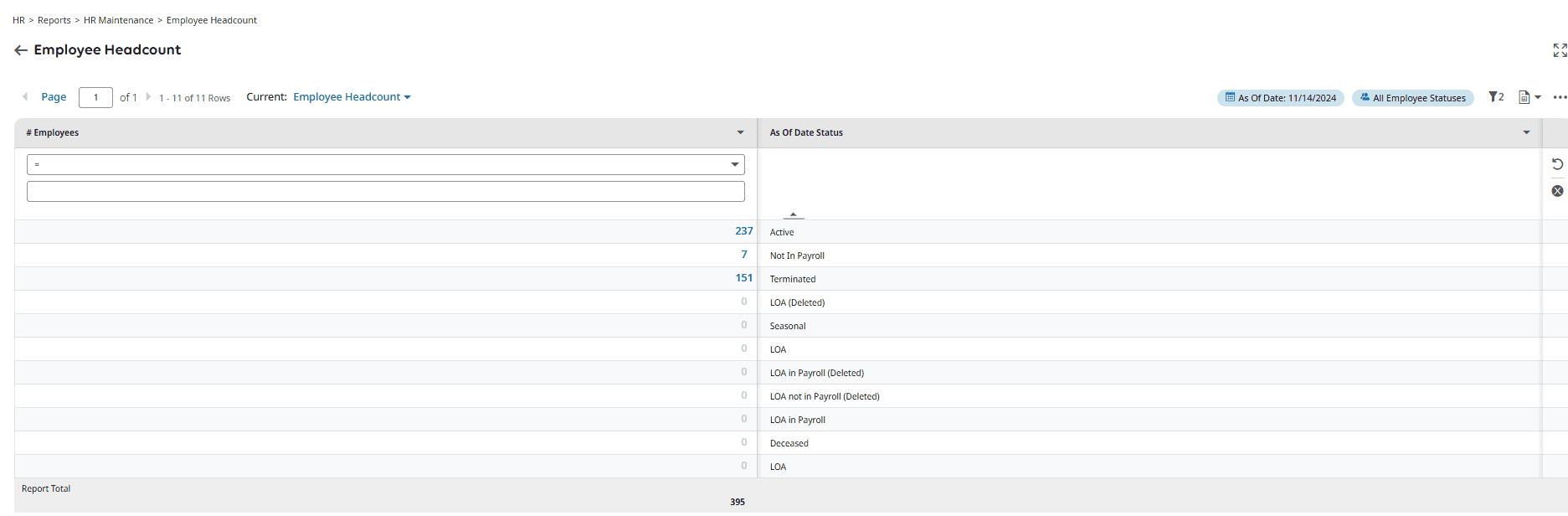Click the Report Total label
This screenshot has height=516, width=1568.
(x=46, y=488)
